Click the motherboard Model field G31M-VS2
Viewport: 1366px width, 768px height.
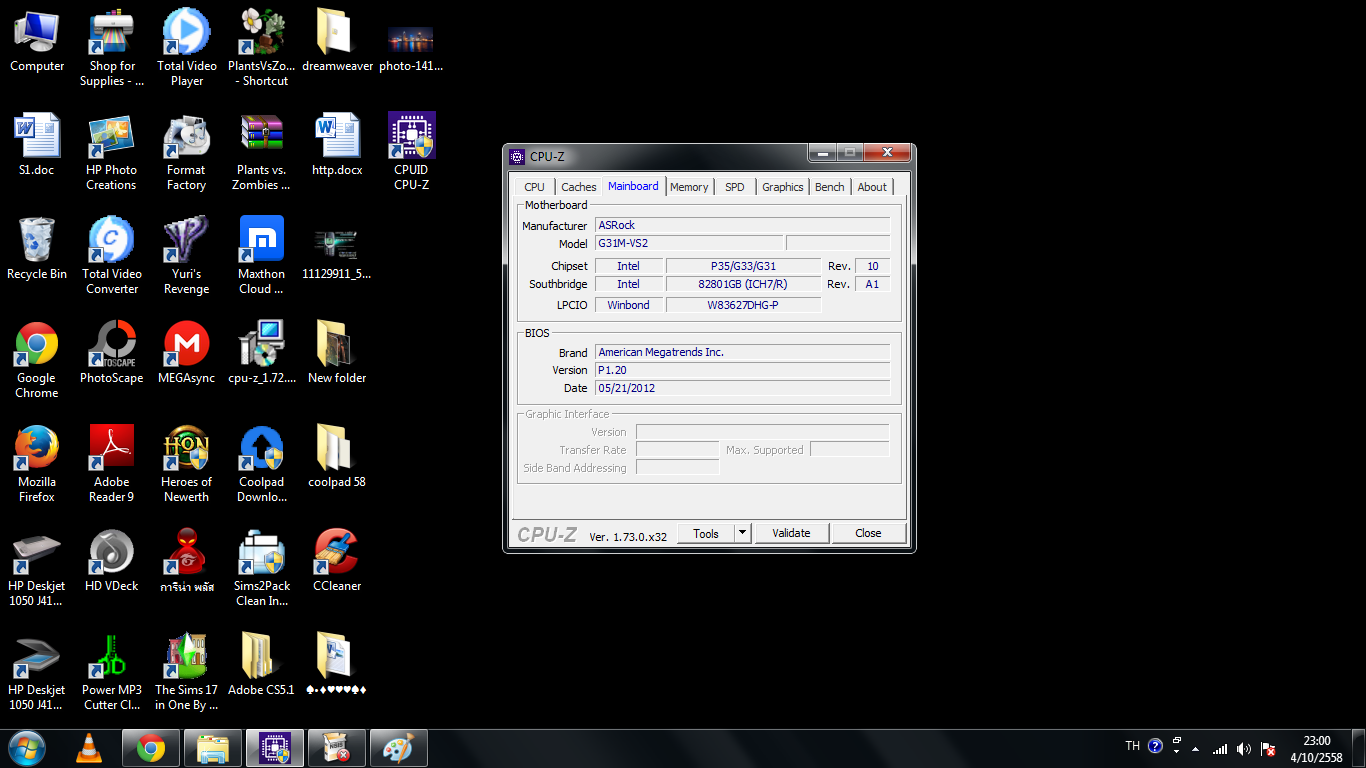688,244
